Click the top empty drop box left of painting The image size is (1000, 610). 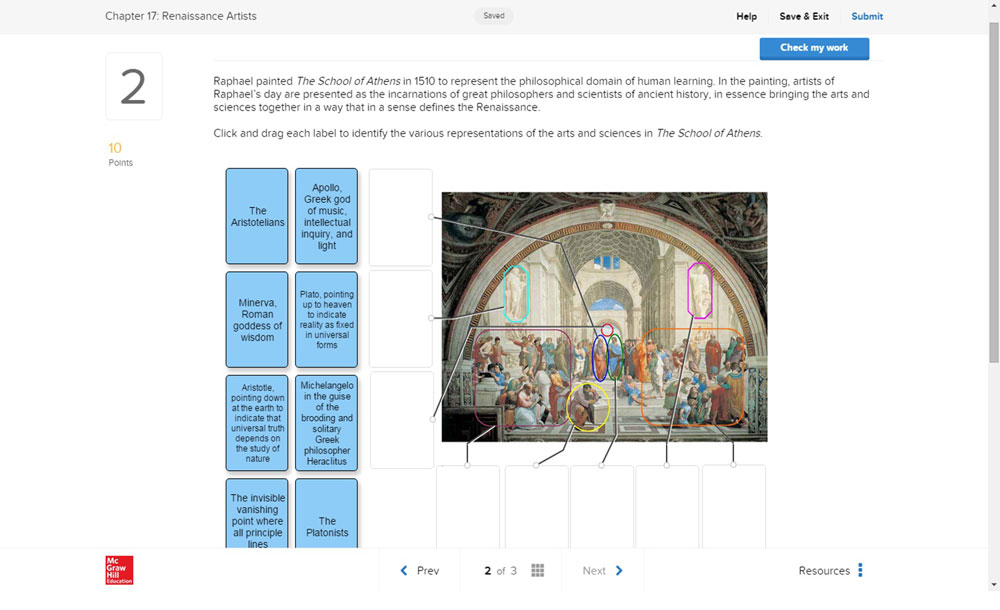point(401,217)
